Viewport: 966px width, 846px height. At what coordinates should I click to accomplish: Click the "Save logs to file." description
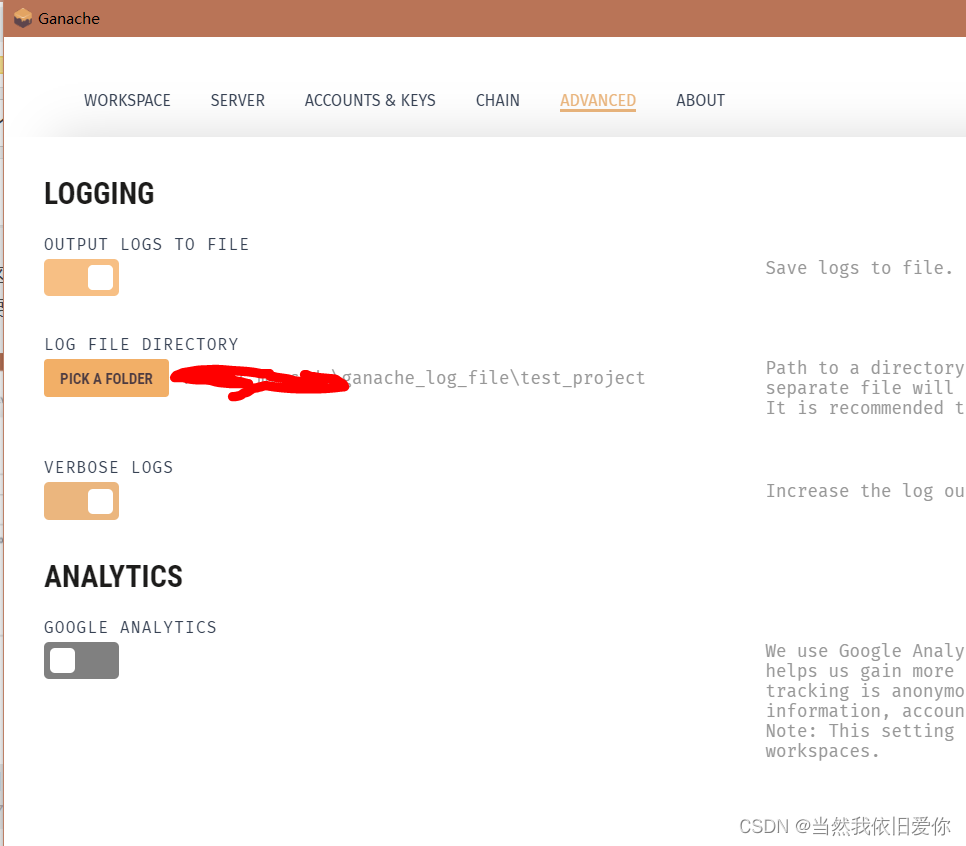[859, 268]
